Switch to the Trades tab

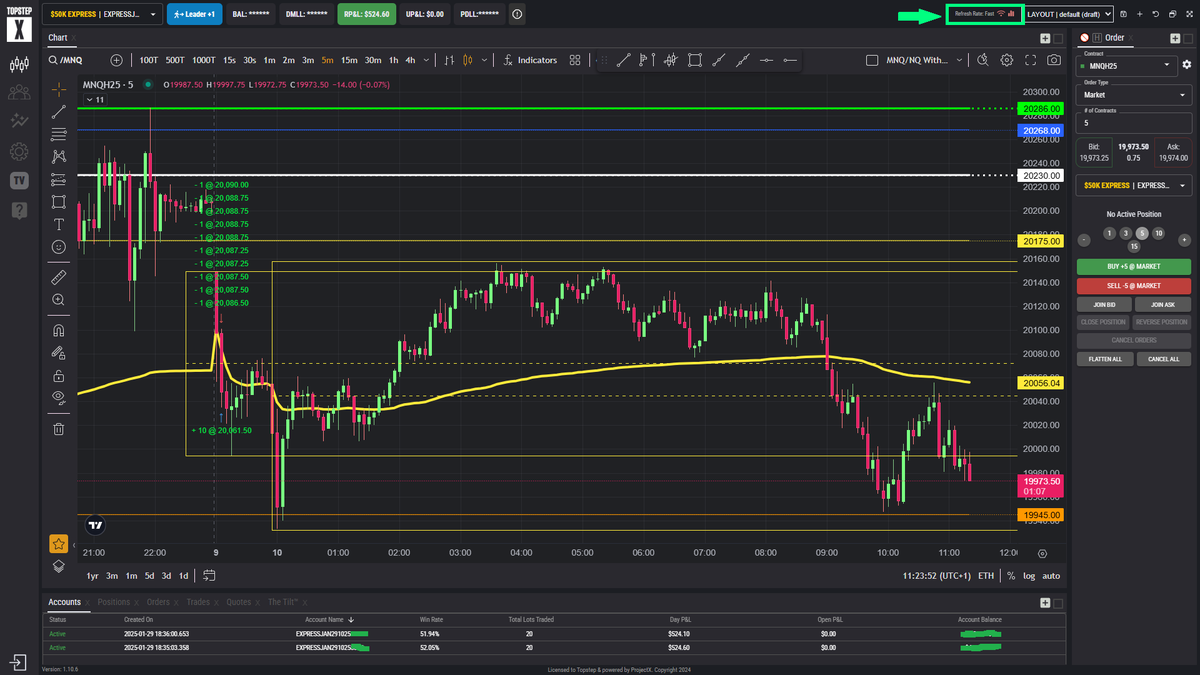197,602
